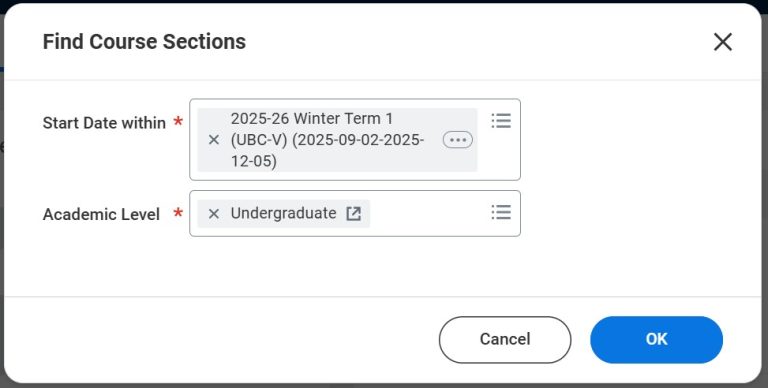Click inside the Start Date within field
The height and width of the screenshot is (388, 768).
click(x=355, y=140)
